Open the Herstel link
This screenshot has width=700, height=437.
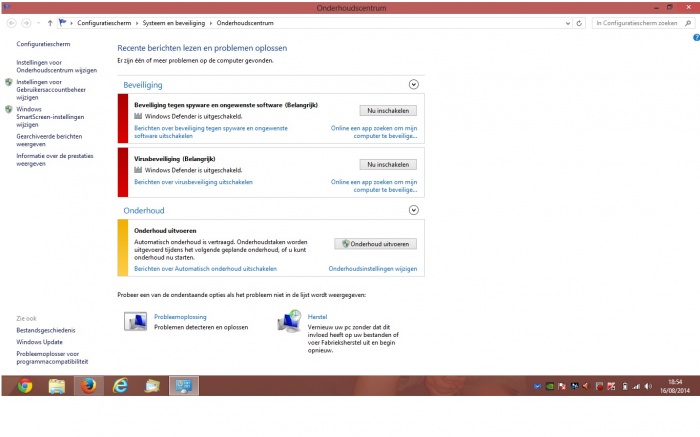pyautogui.click(x=317, y=316)
